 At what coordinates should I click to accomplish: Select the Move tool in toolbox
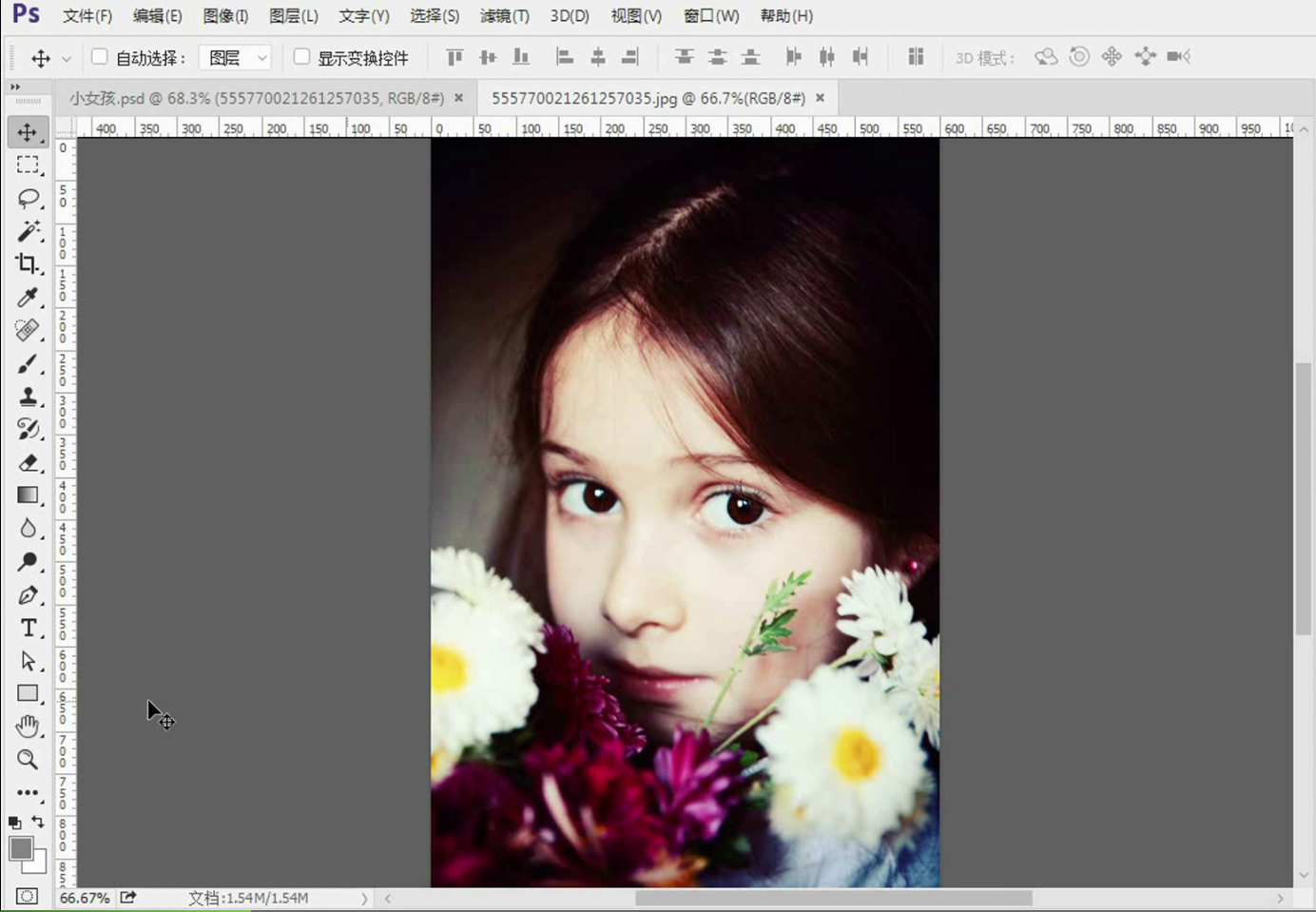tap(28, 132)
